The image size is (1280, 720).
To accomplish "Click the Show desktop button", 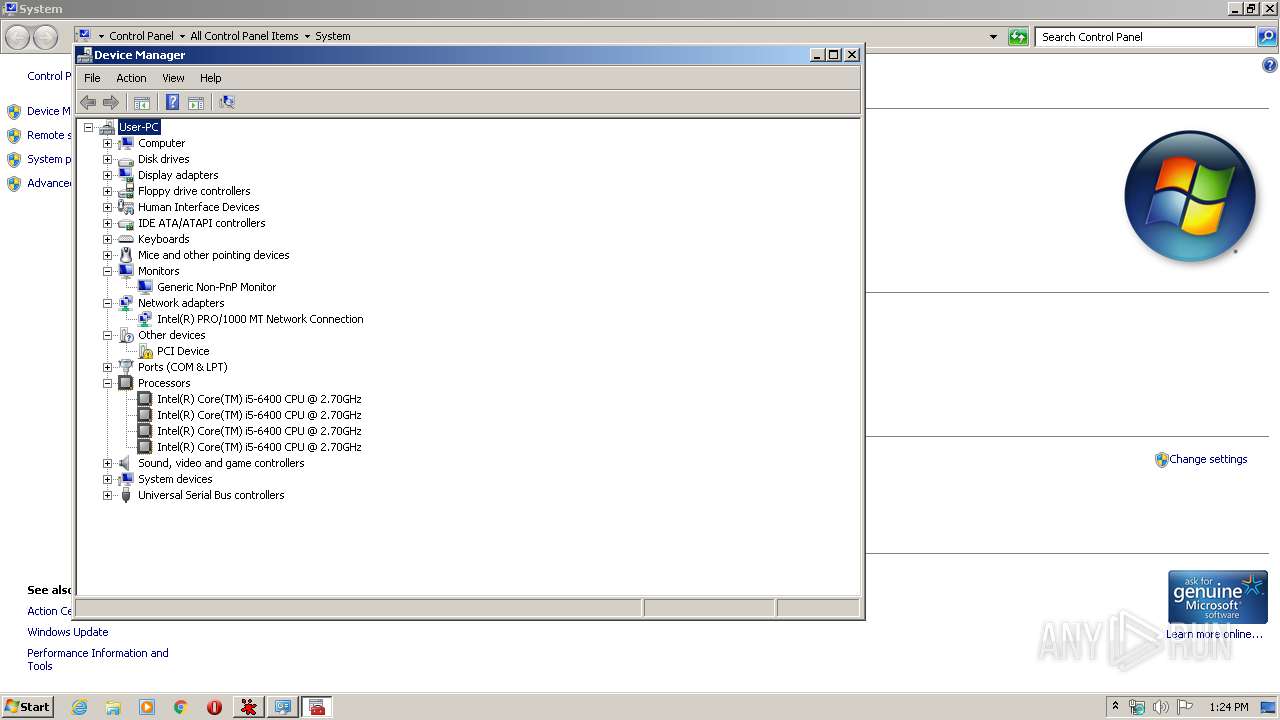I will [x=1268, y=707].
